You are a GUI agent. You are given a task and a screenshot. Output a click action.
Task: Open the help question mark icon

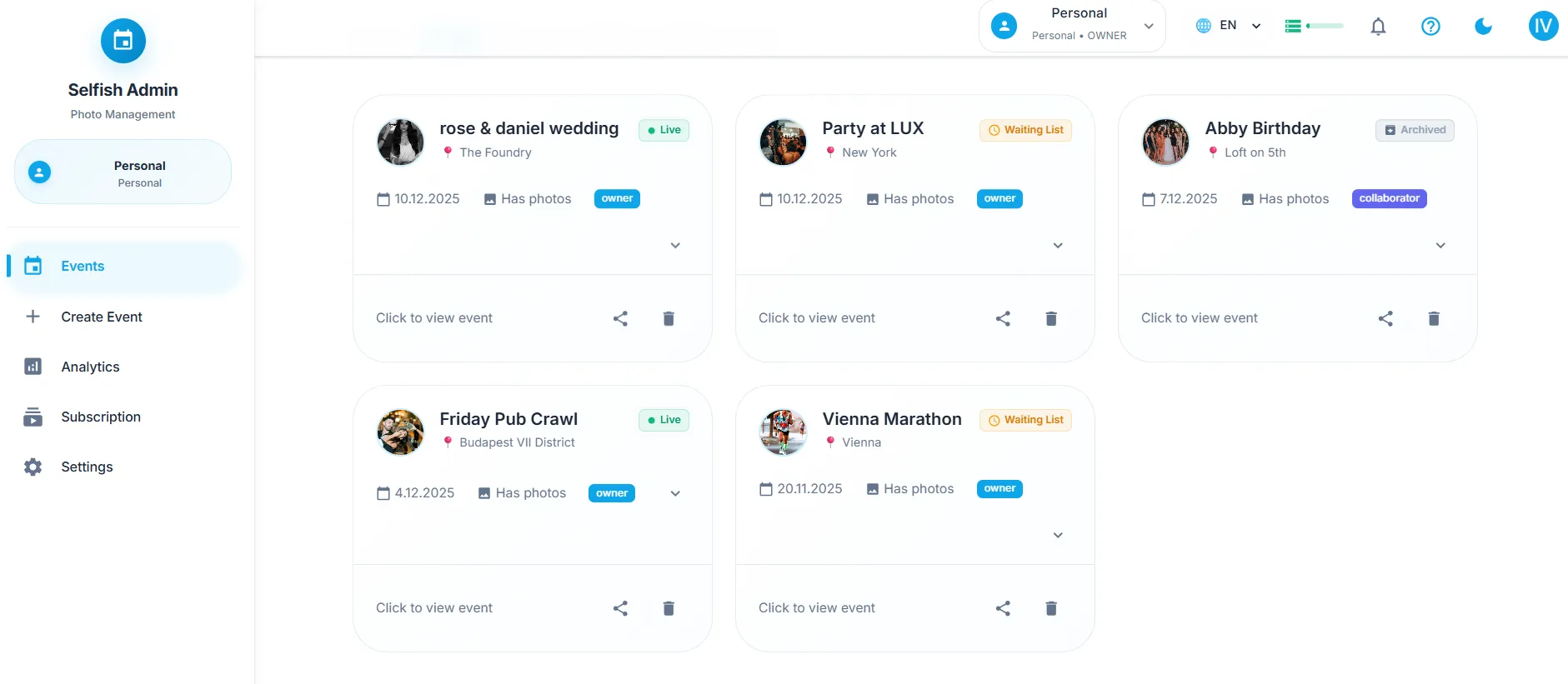tap(1430, 27)
